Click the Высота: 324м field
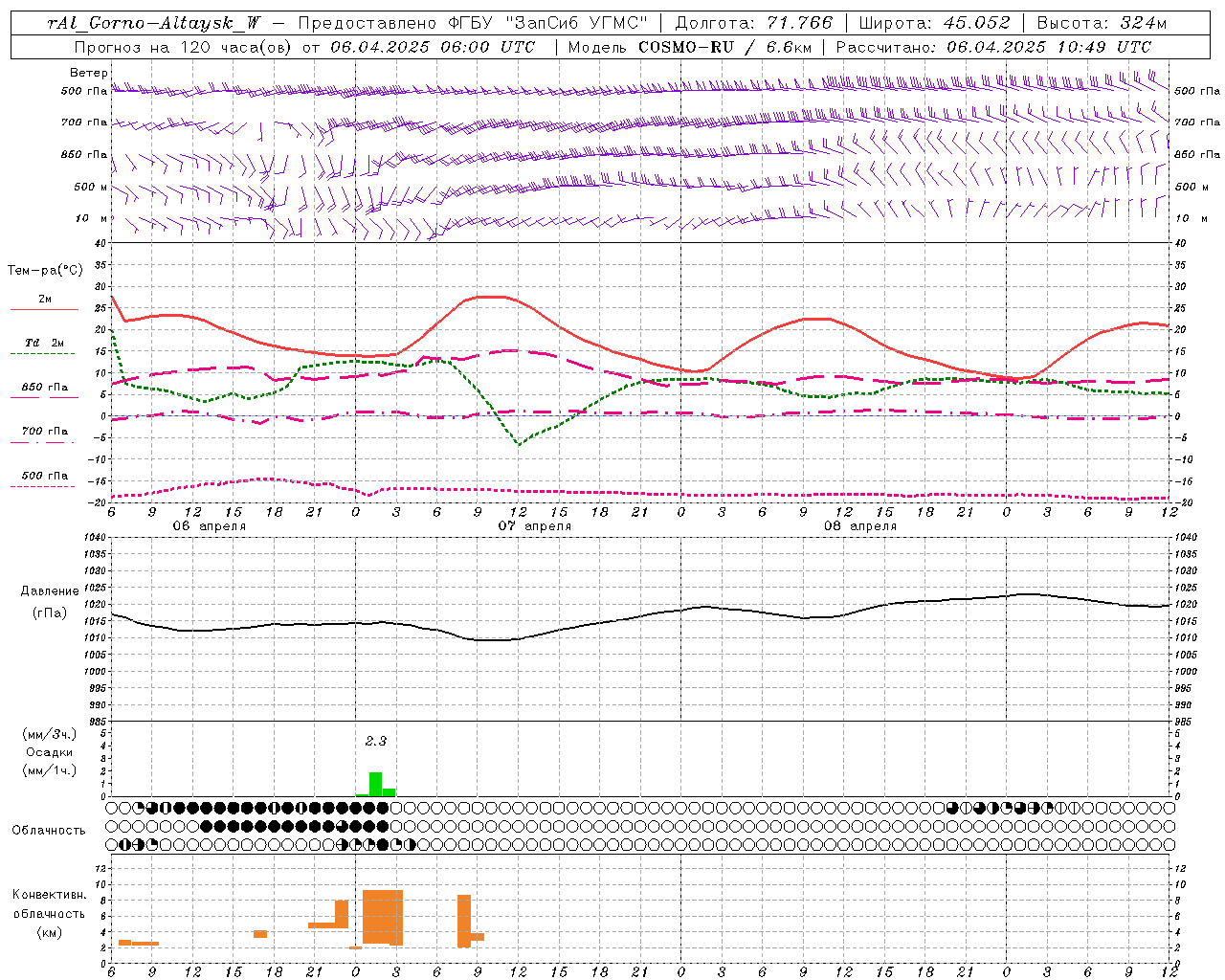The height and width of the screenshot is (980, 1225). [x=1102, y=23]
